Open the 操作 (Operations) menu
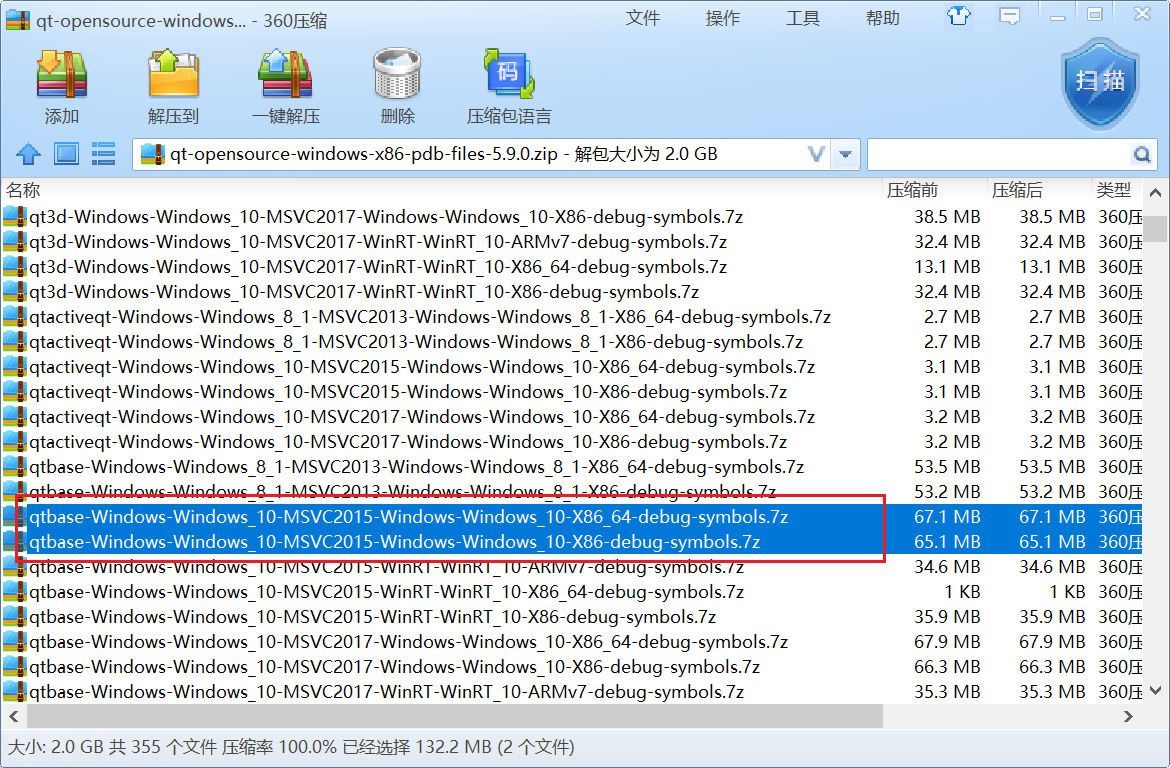Viewport: 1170px width, 768px height. pos(722,18)
